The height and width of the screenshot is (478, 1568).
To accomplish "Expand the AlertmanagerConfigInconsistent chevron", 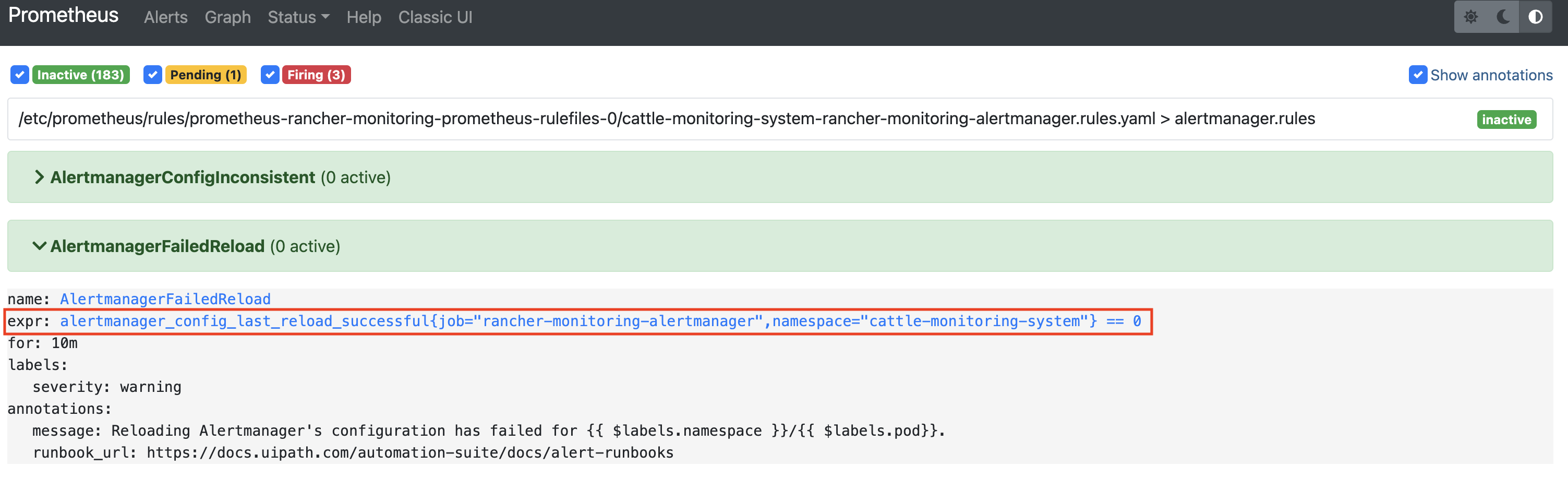I will pos(39,177).
